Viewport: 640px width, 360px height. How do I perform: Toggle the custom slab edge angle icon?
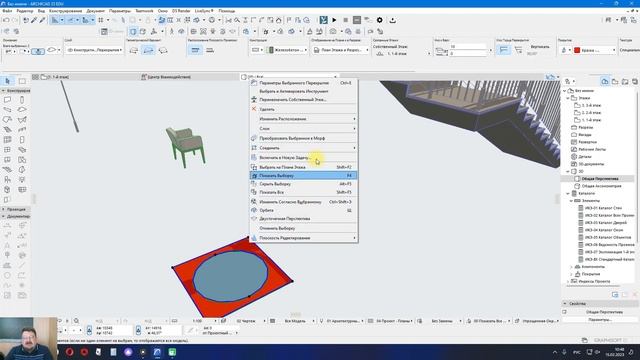coord(518,50)
